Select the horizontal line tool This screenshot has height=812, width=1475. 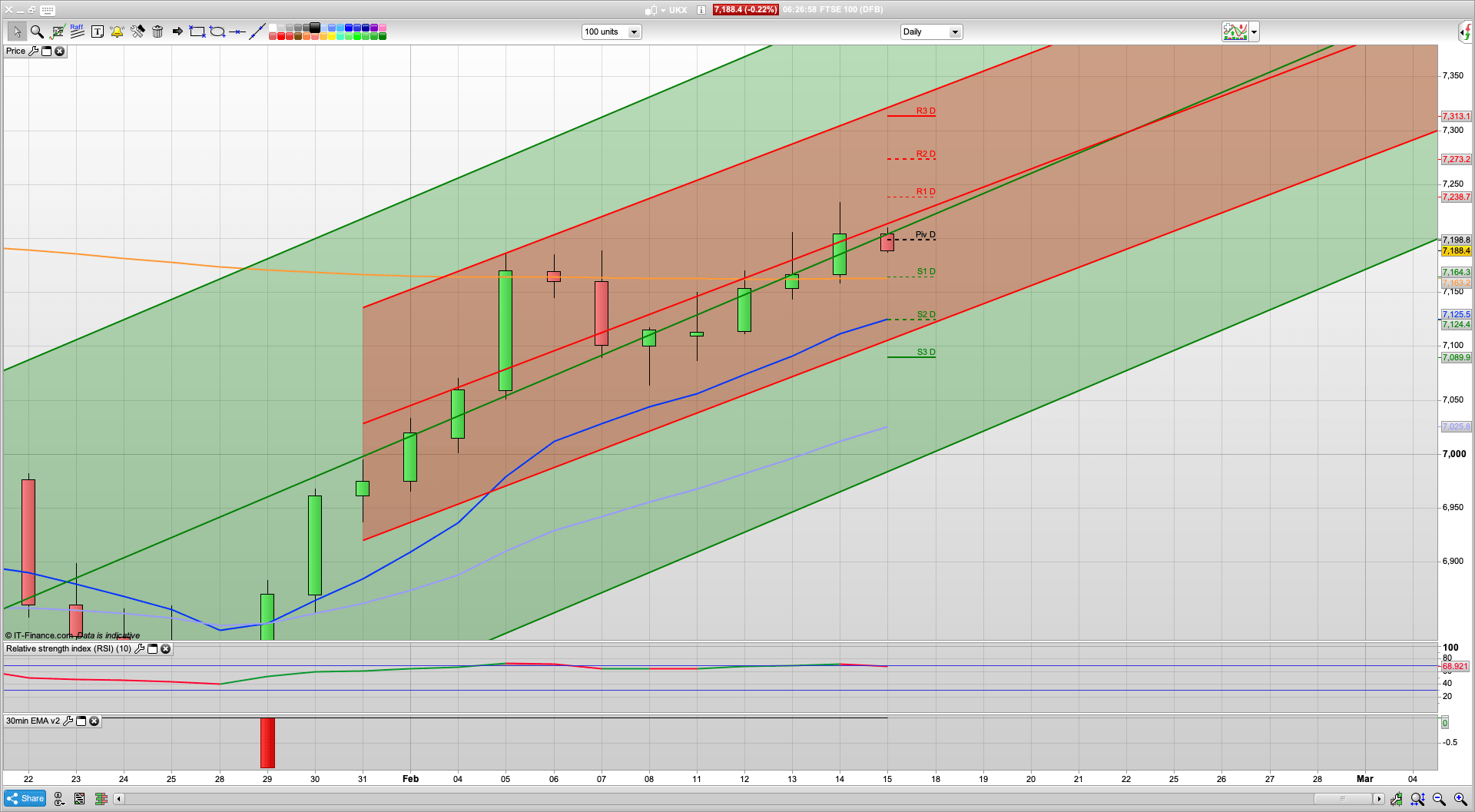(x=237, y=31)
